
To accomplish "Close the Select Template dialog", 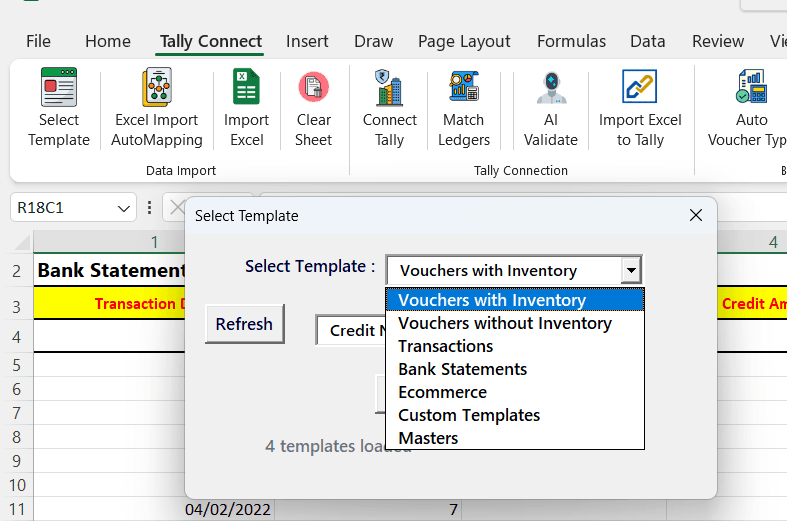I will coord(696,215).
